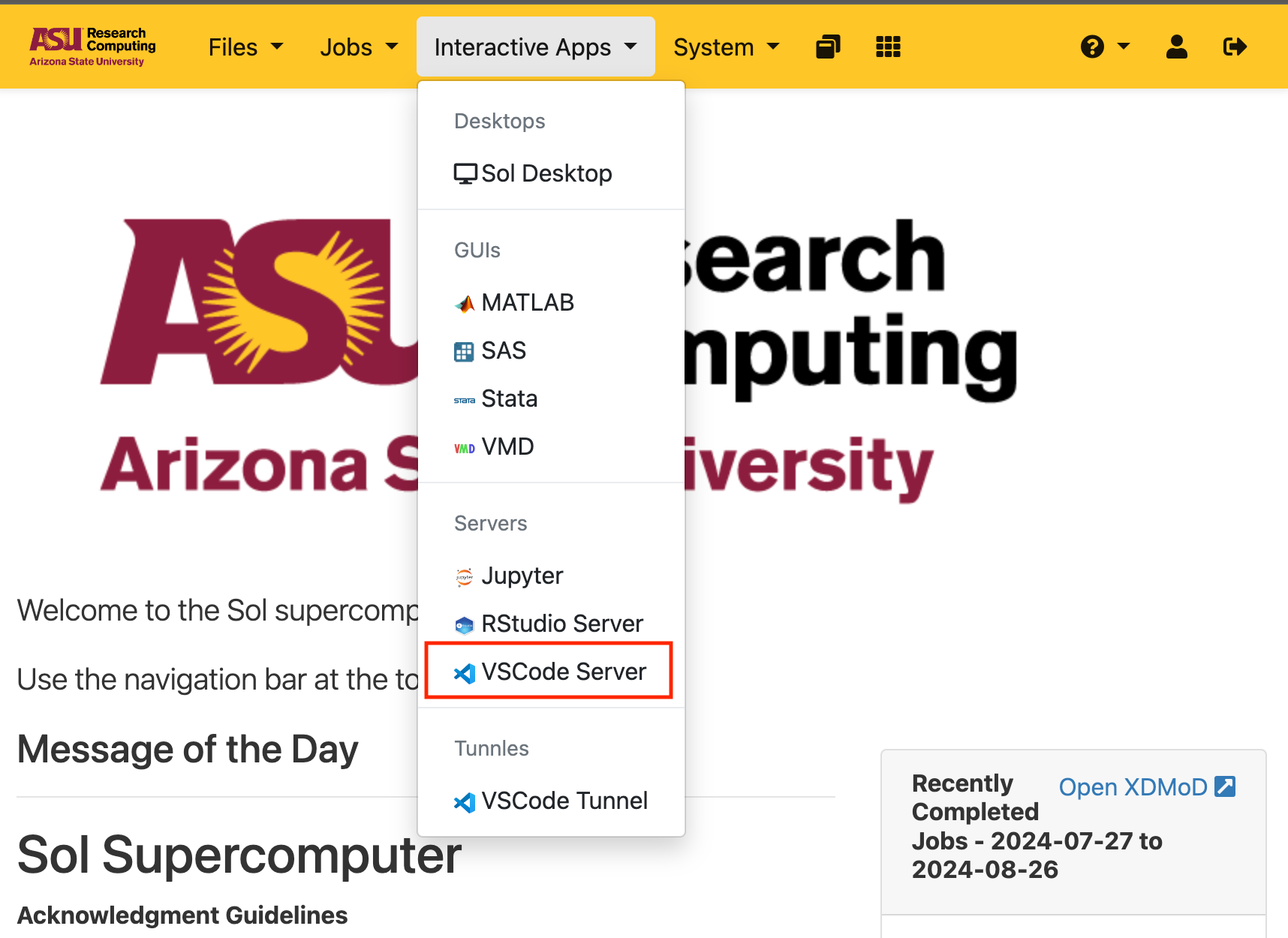
Task: Open the All Apps grid icon
Action: 888,47
